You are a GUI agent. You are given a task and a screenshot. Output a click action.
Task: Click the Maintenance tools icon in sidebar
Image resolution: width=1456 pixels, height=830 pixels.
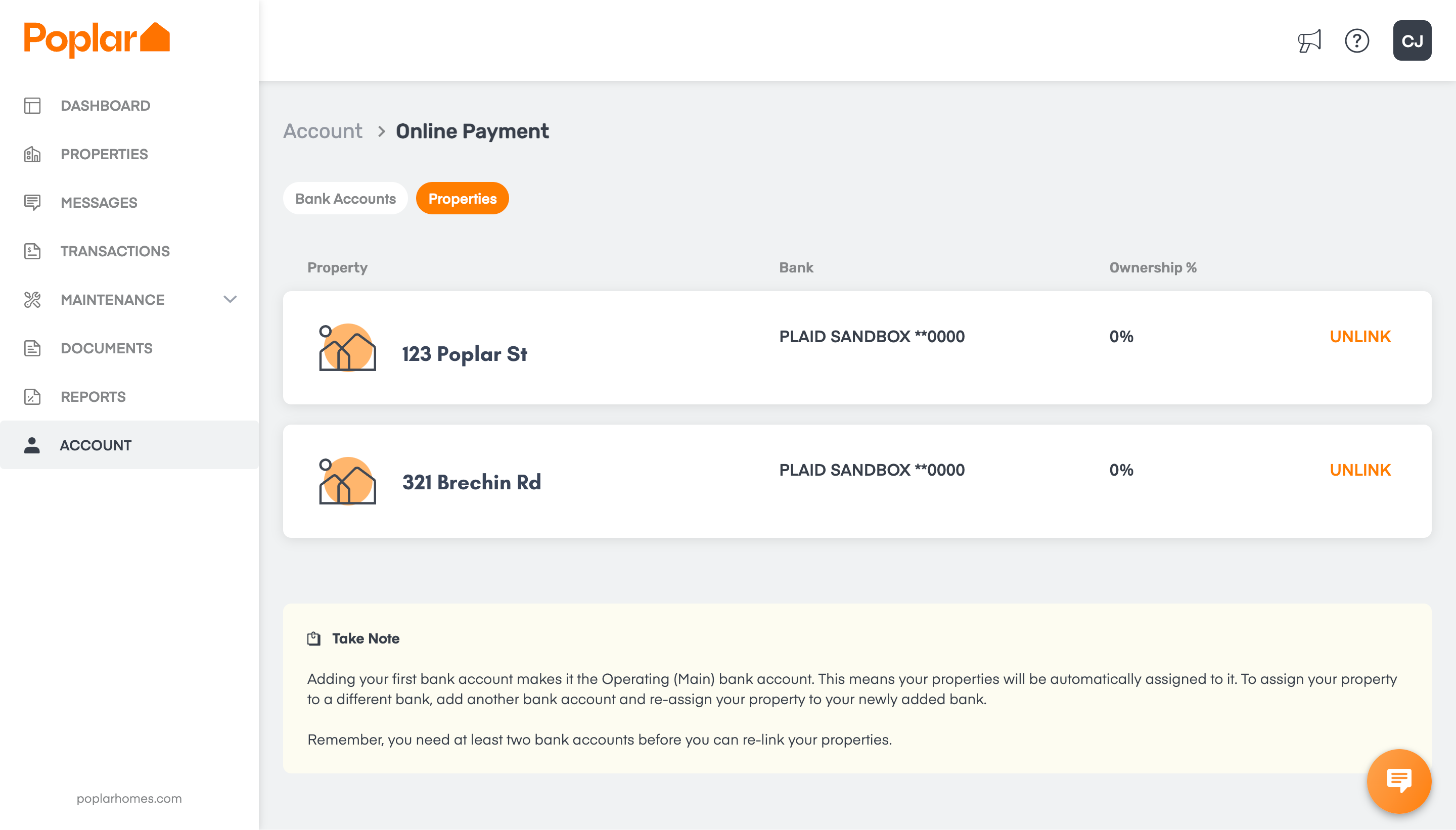[32, 299]
